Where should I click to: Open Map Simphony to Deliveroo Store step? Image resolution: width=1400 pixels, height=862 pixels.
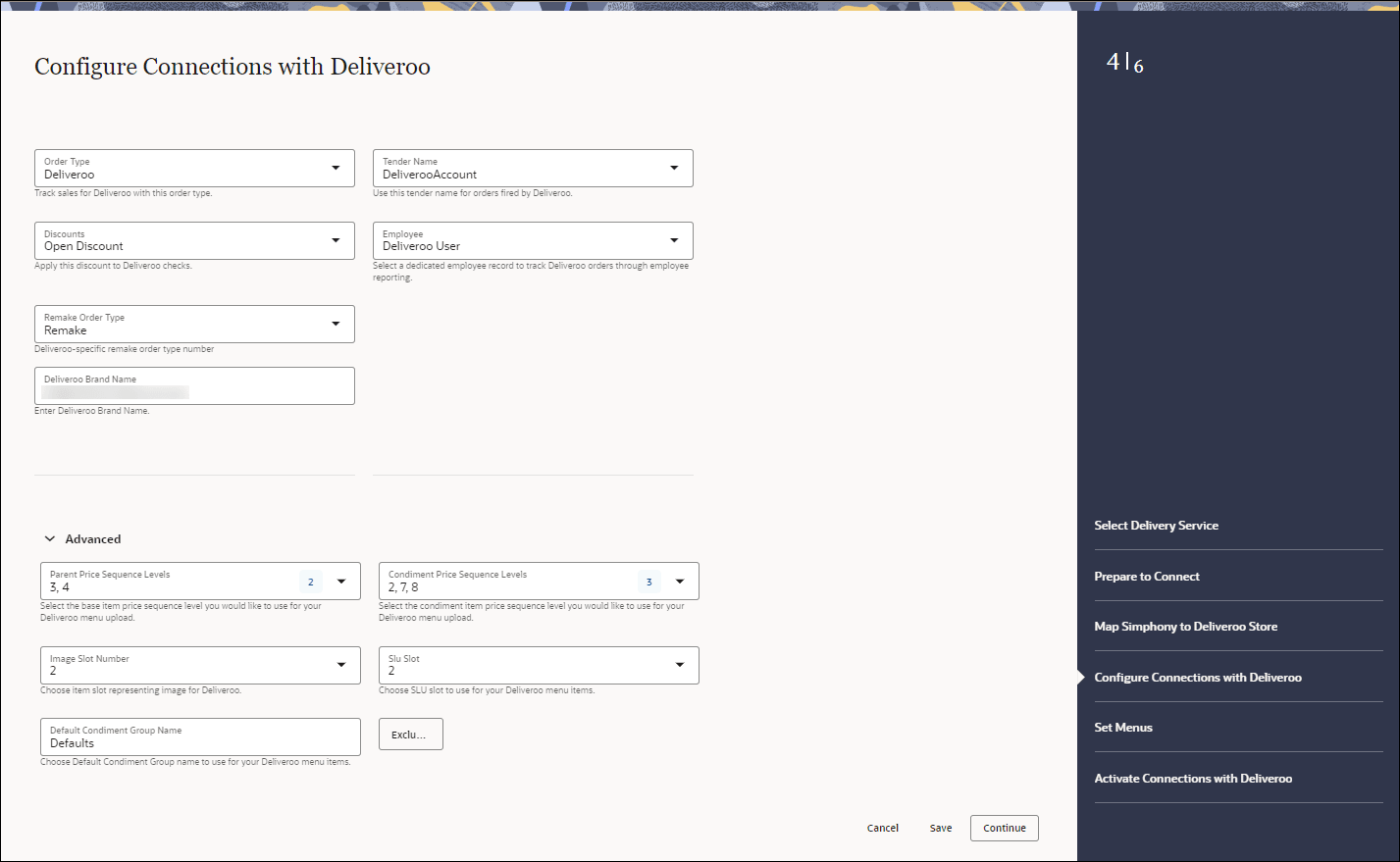pyautogui.click(x=1186, y=627)
